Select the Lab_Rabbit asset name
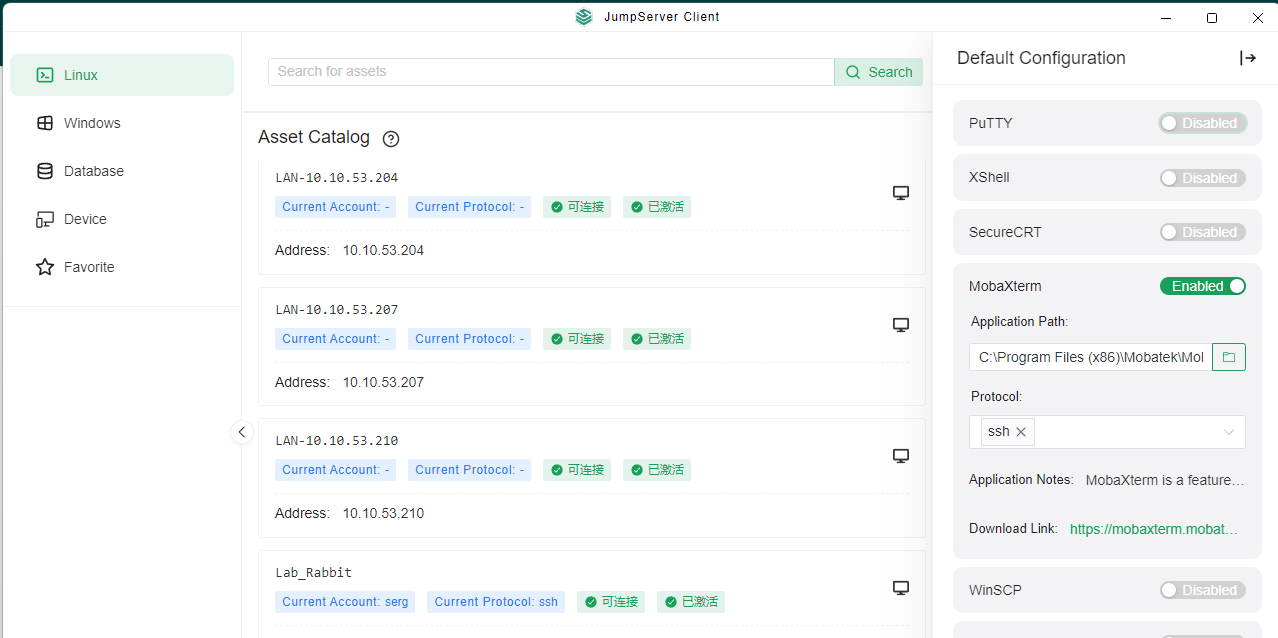This screenshot has height=638, width=1278. coord(314,573)
